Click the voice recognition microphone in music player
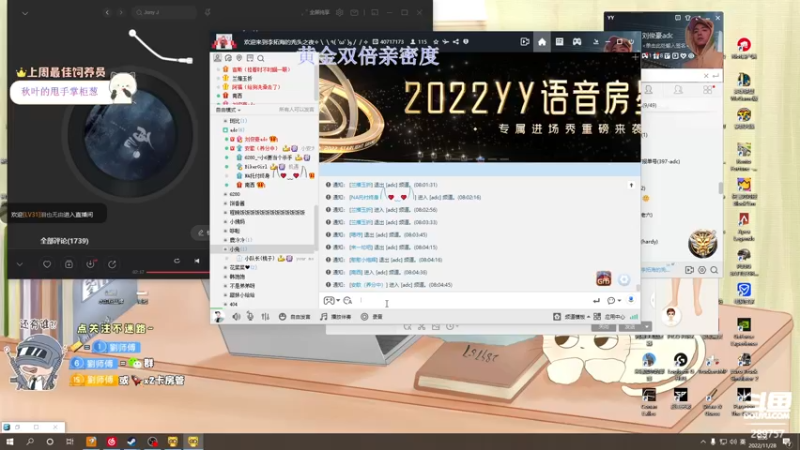 tap(208, 12)
